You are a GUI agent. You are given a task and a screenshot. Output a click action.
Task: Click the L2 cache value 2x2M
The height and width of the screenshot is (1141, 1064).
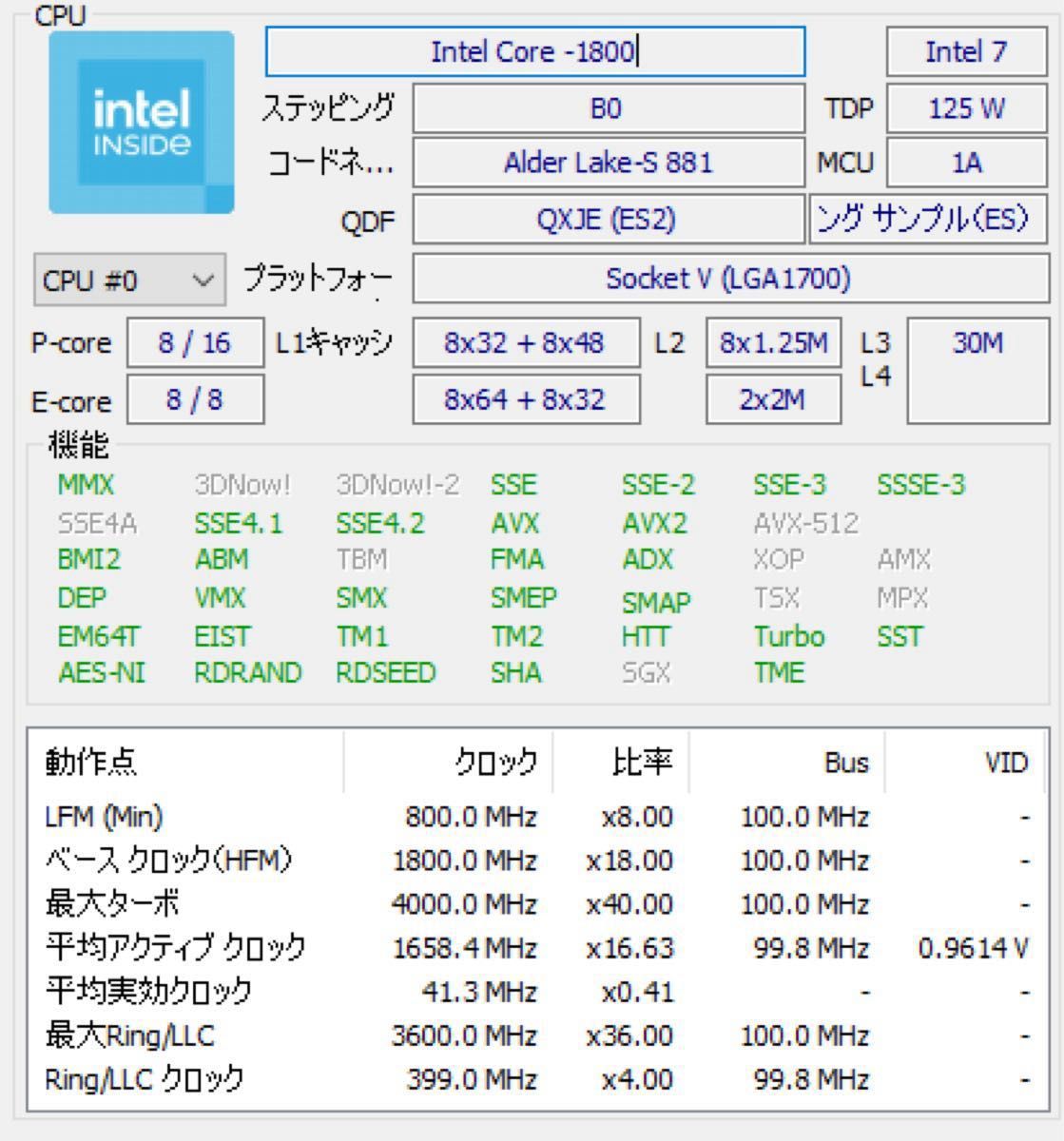pyautogui.click(x=774, y=400)
